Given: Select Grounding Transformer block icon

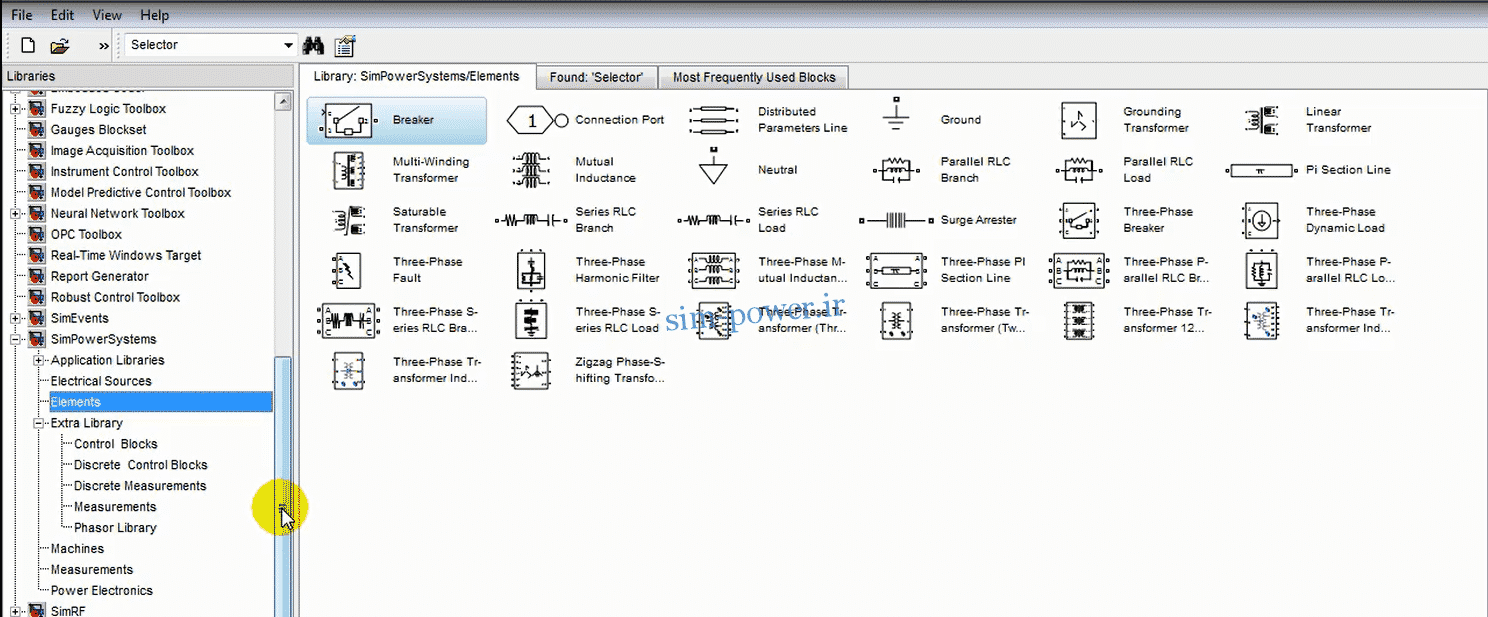Looking at the screenshot, I should click(1078, 121).
